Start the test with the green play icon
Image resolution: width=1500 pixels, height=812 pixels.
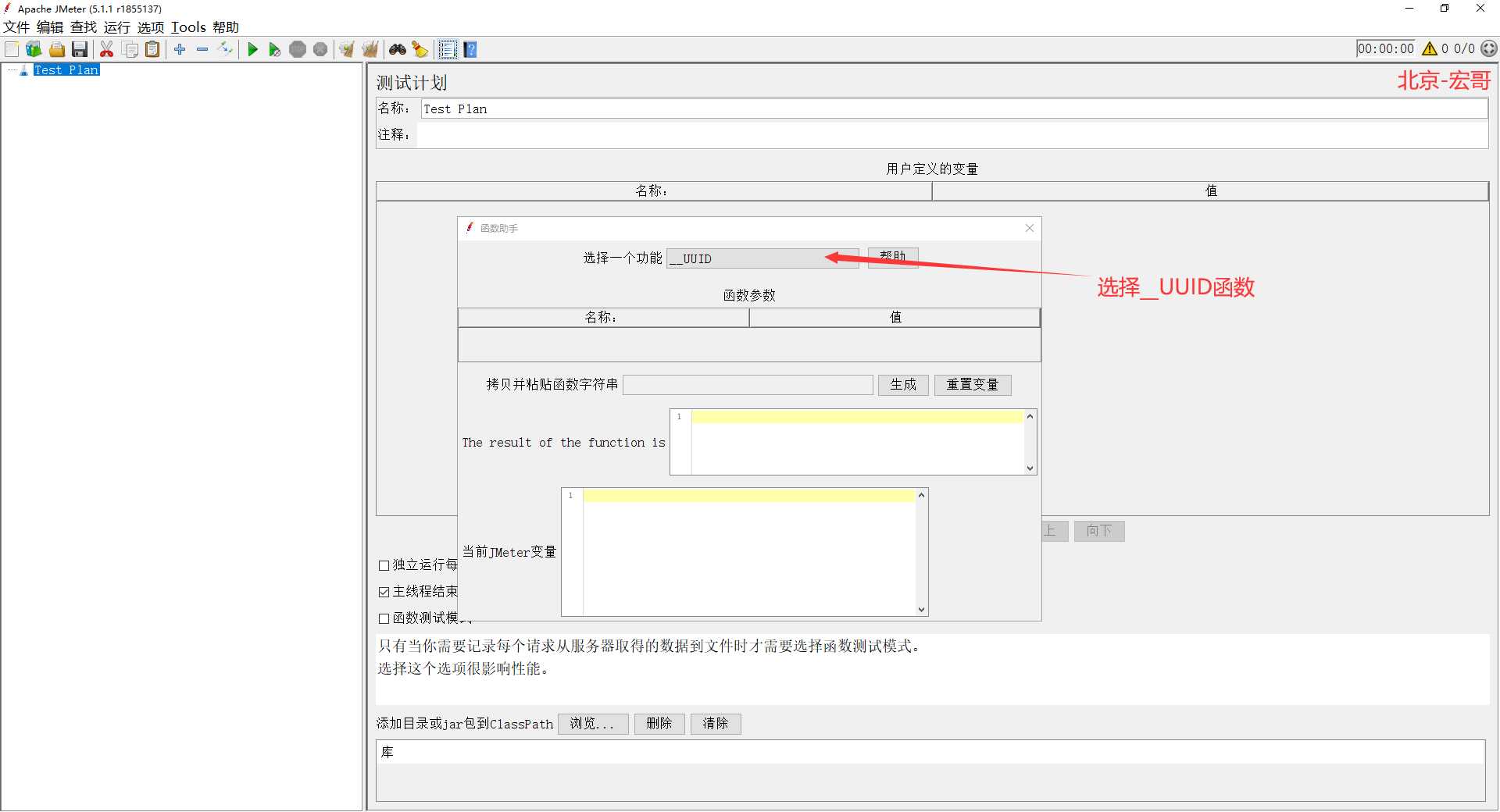pyautogui.click(x=252, y=49)
